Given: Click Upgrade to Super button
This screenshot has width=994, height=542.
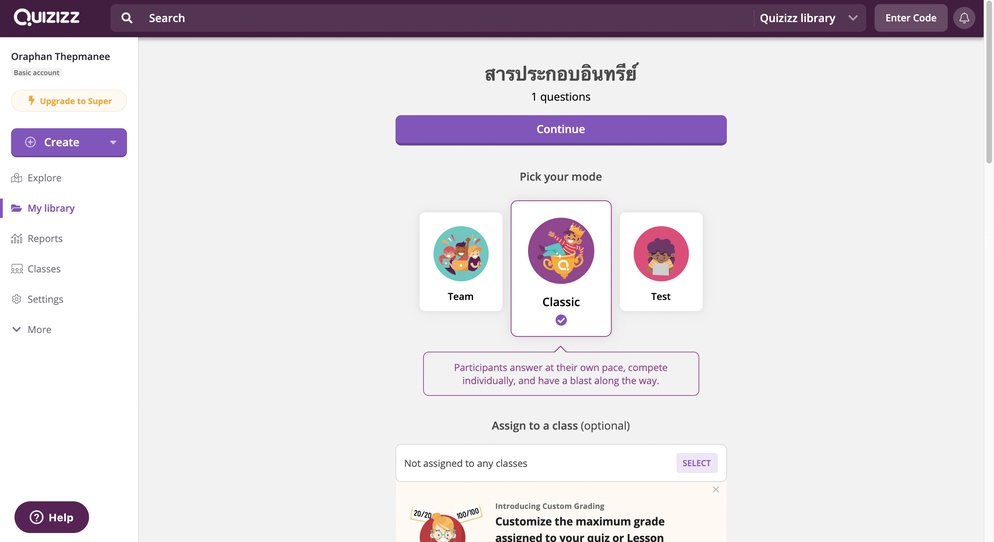Looking at the screenshot, I should [x=69, y=101].
